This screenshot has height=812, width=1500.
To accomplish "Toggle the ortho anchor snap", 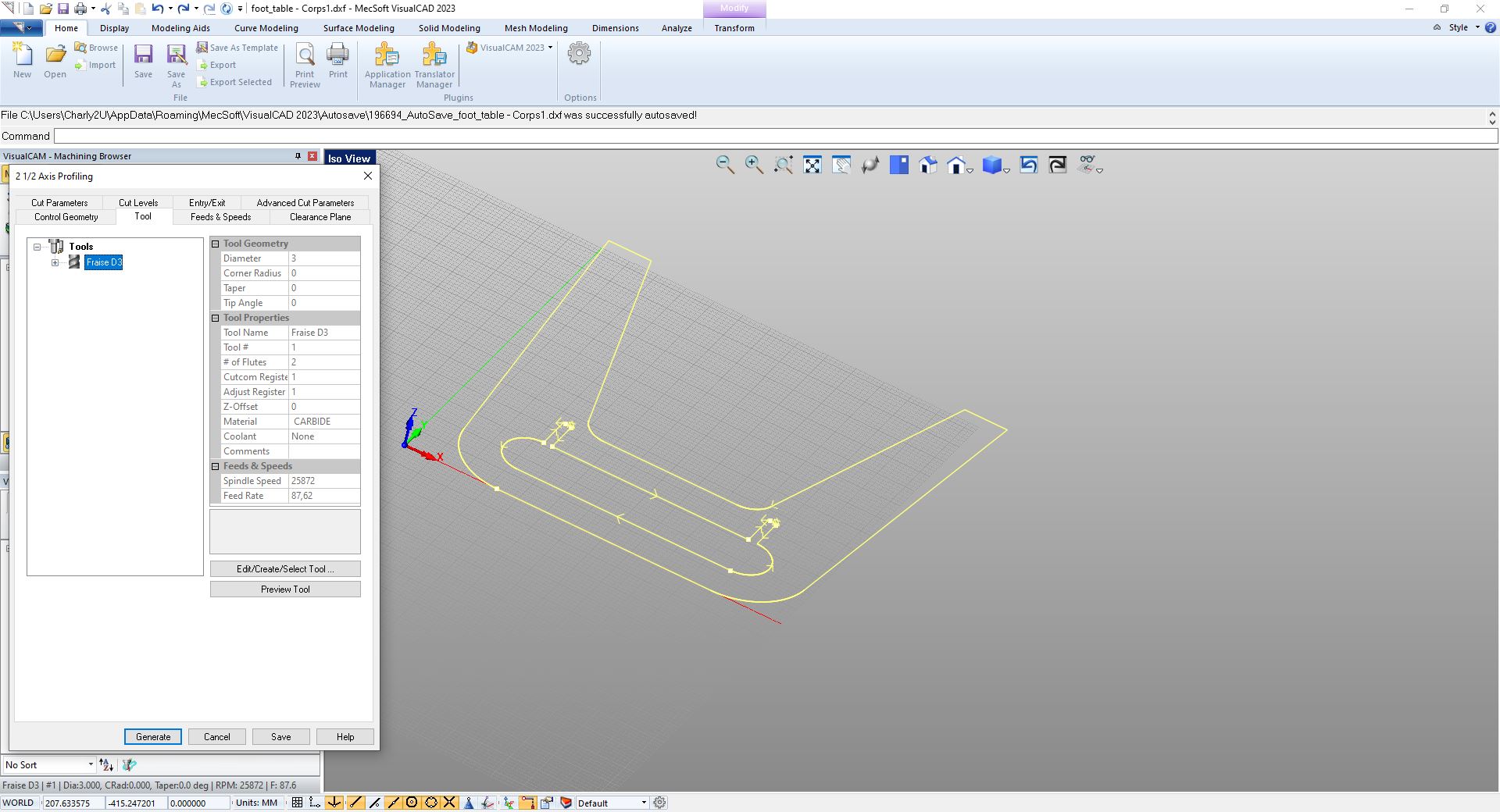I will [334, 803].
